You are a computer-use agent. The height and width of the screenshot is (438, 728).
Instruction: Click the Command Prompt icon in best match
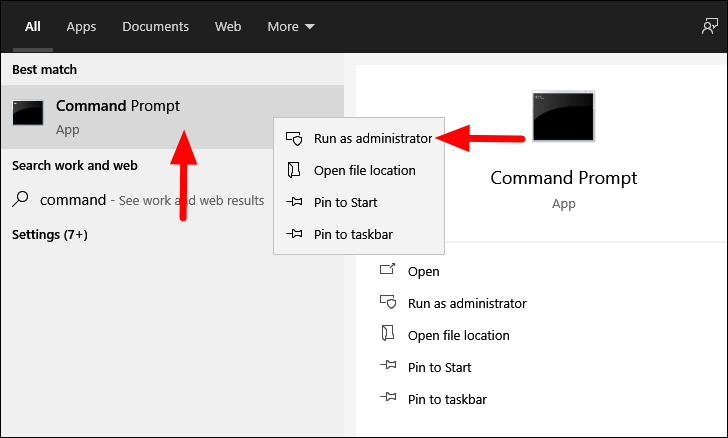coord(28,113)
